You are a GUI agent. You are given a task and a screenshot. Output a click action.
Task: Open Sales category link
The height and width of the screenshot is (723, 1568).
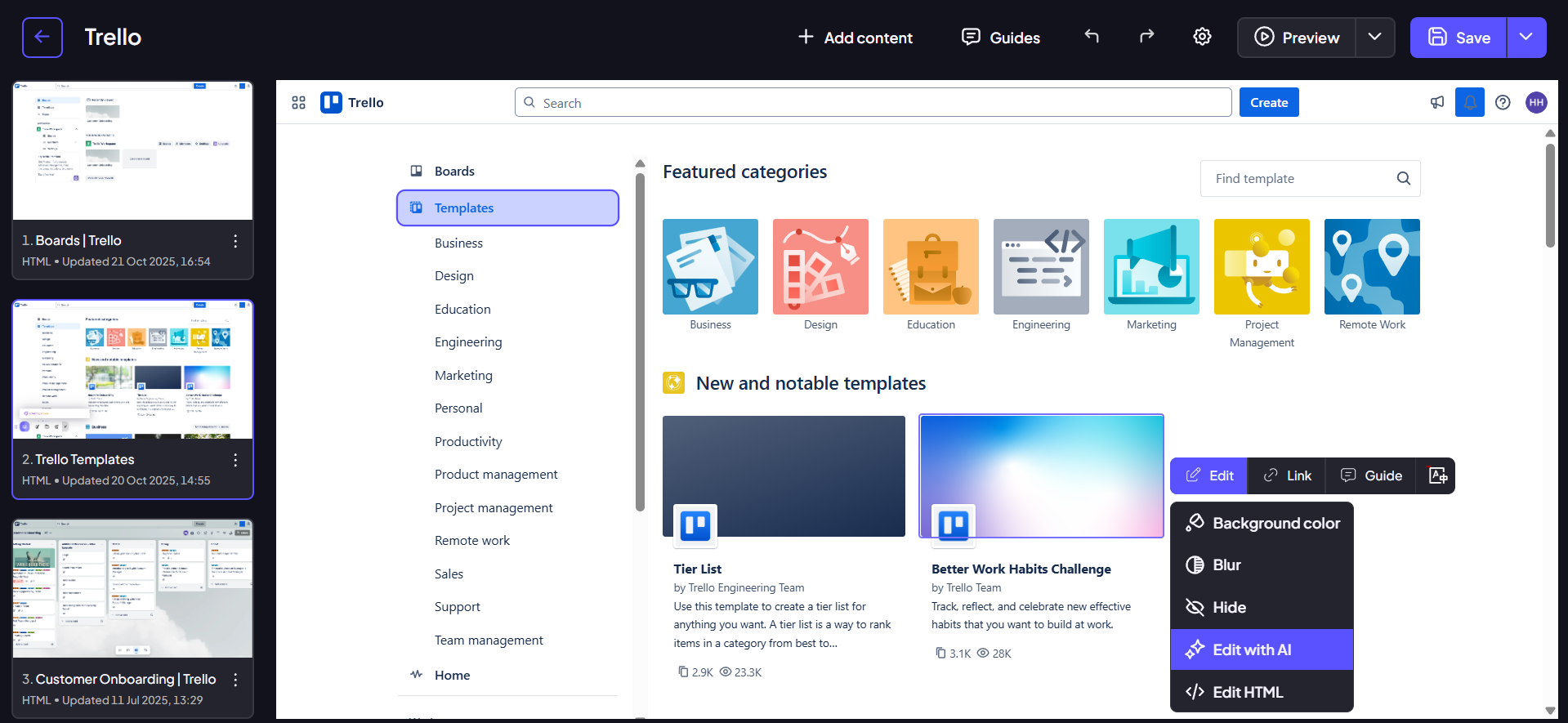(x=449, y=574)
